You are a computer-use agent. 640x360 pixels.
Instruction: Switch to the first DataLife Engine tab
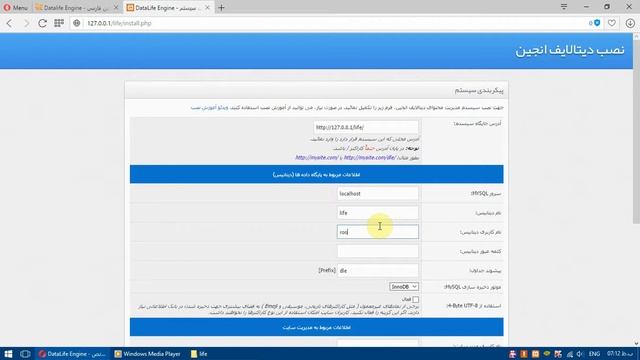click(77, 7)
